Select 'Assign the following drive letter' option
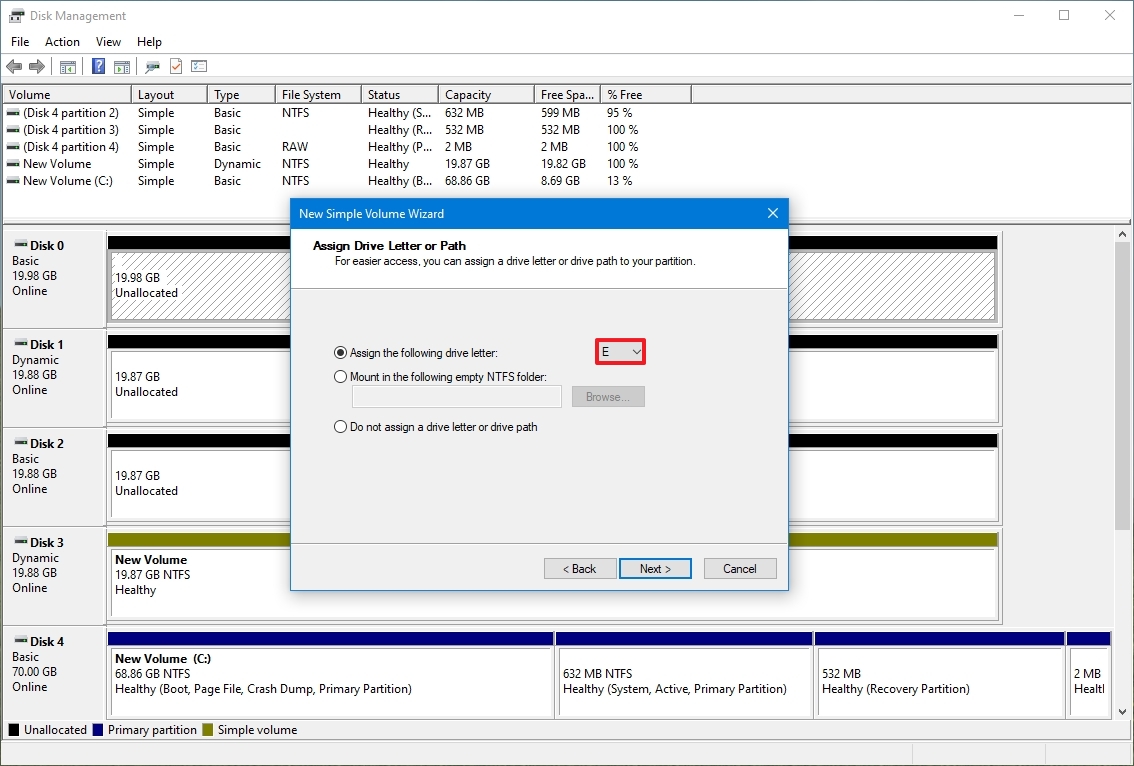 tap(340, 352)
